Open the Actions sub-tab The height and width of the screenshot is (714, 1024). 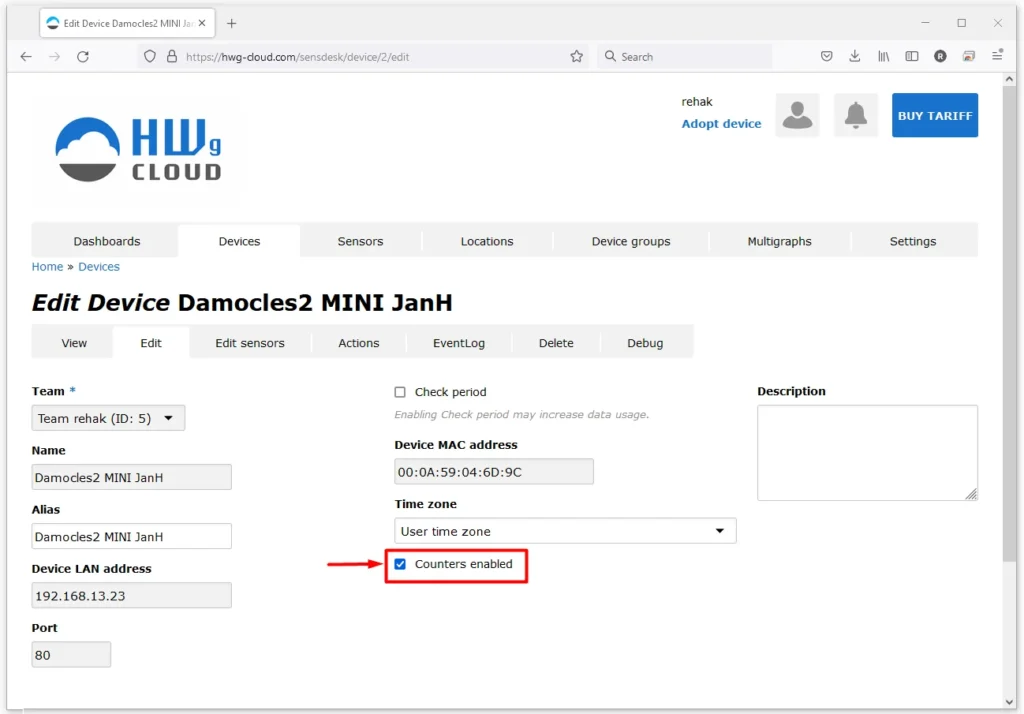pos(359,343)
